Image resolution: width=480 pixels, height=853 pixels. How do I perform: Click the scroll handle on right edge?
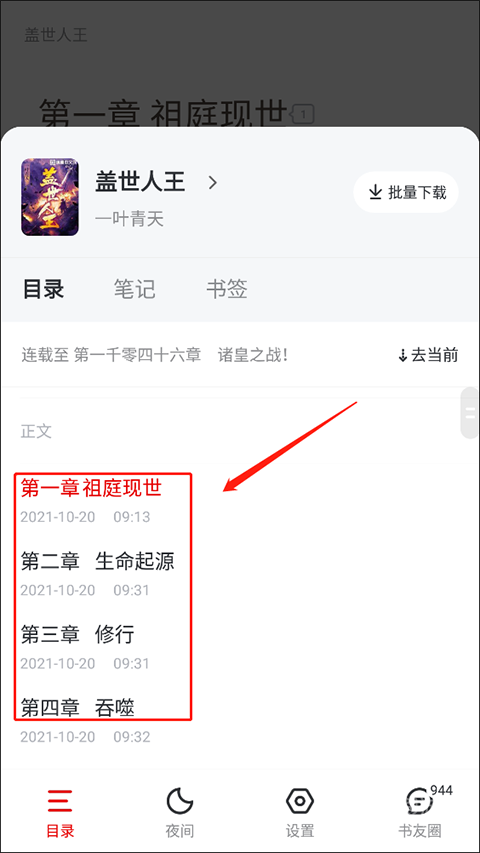pos(470,413)
